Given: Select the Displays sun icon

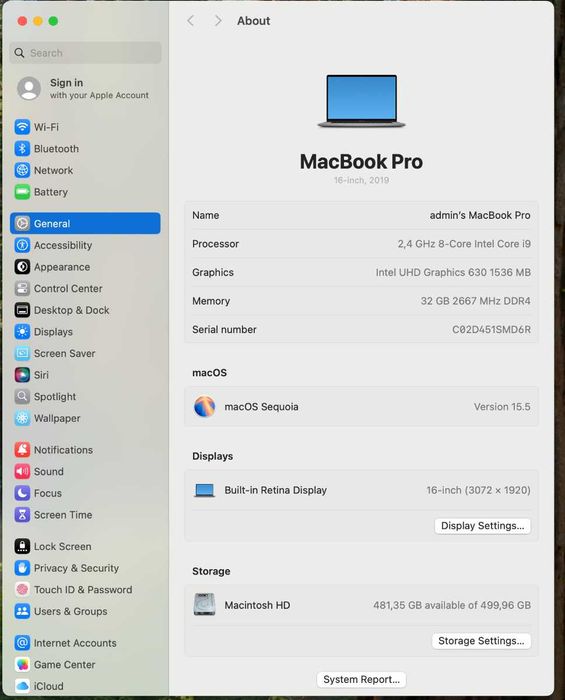Looking at the screenshot, I should [x=22, y=332].
